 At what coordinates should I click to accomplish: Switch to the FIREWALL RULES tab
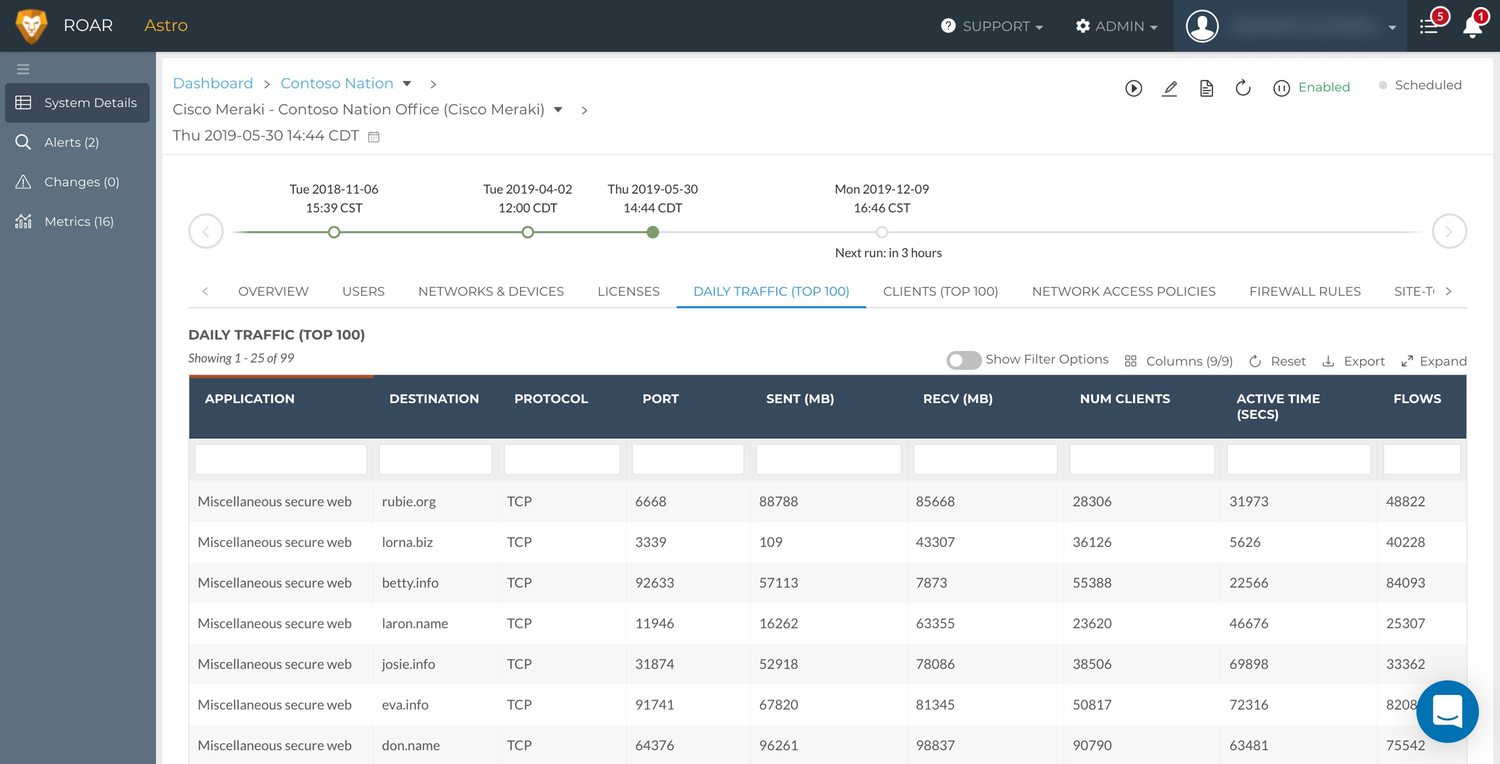(x=1305, y=291)
